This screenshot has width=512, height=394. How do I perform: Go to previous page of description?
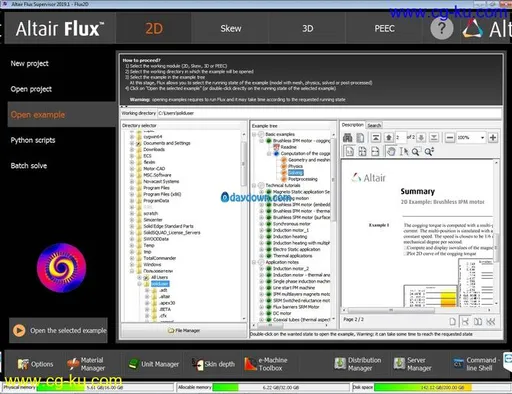click(389, 138)
